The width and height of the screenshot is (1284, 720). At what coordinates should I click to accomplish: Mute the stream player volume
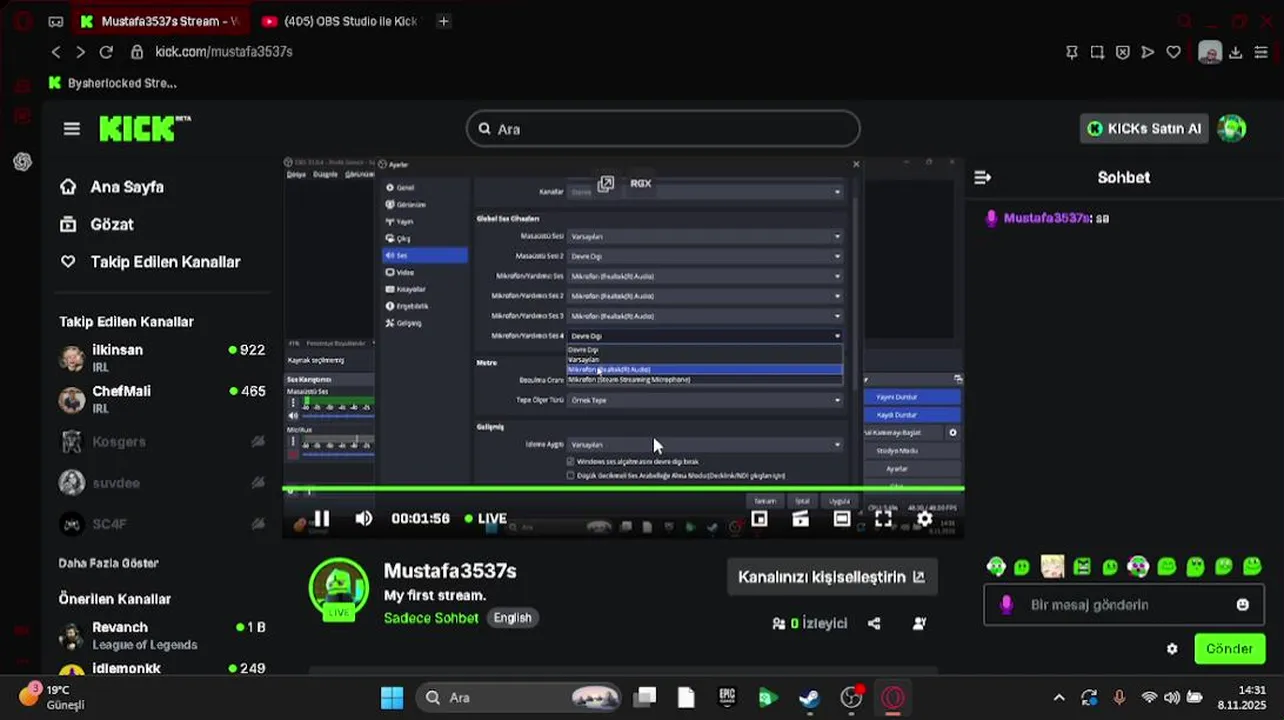pos(364,518)
